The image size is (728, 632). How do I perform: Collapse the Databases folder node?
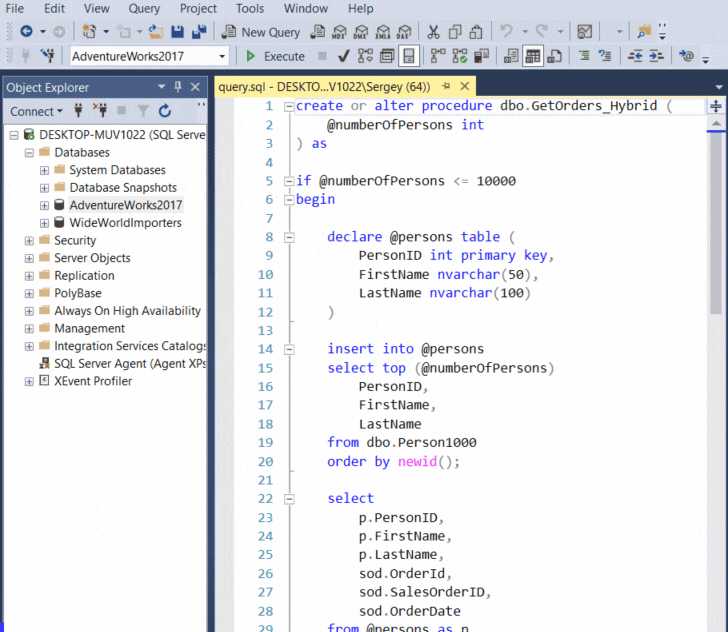pos(29,153)
